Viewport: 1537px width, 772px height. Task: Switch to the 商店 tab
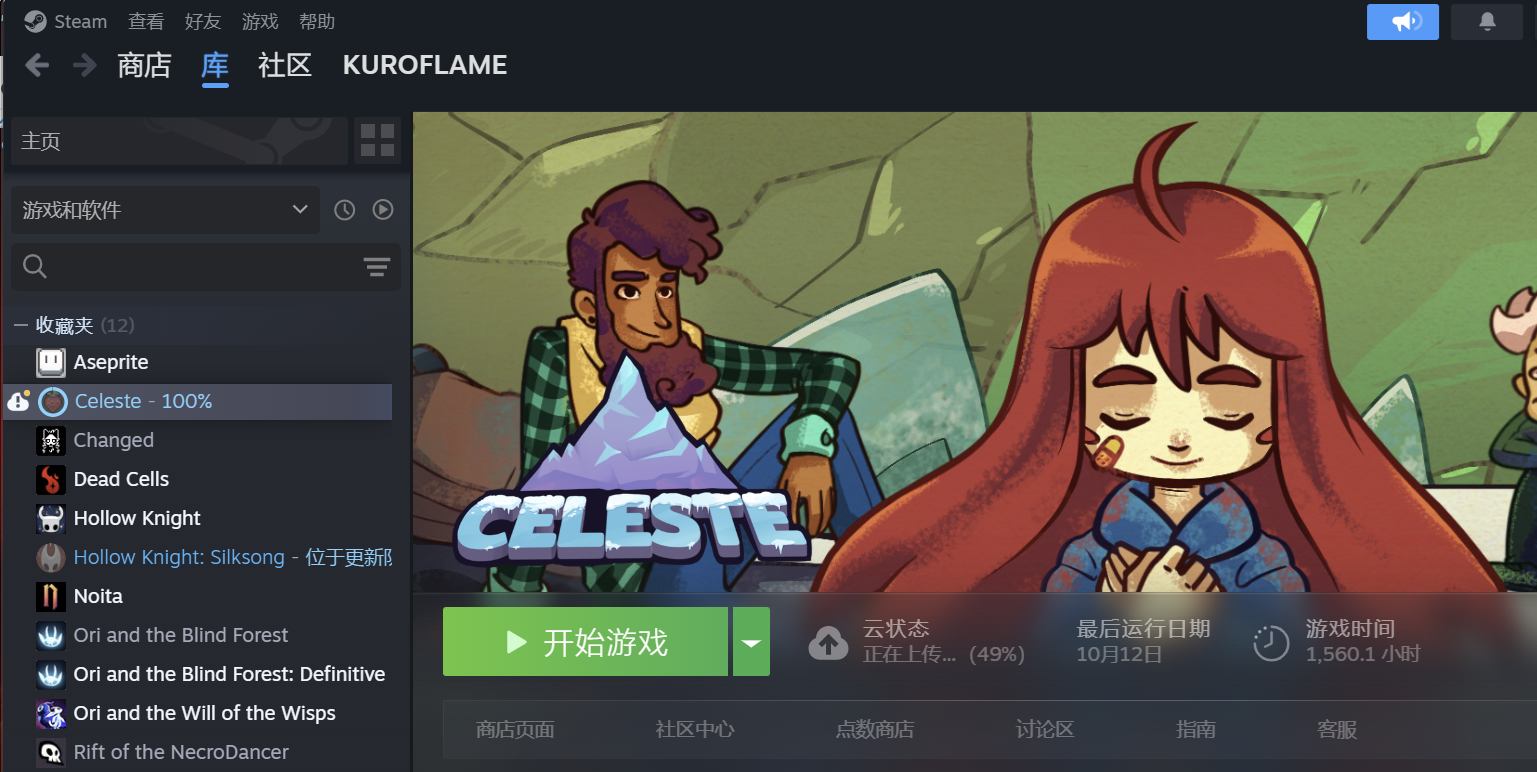(145, 65)
